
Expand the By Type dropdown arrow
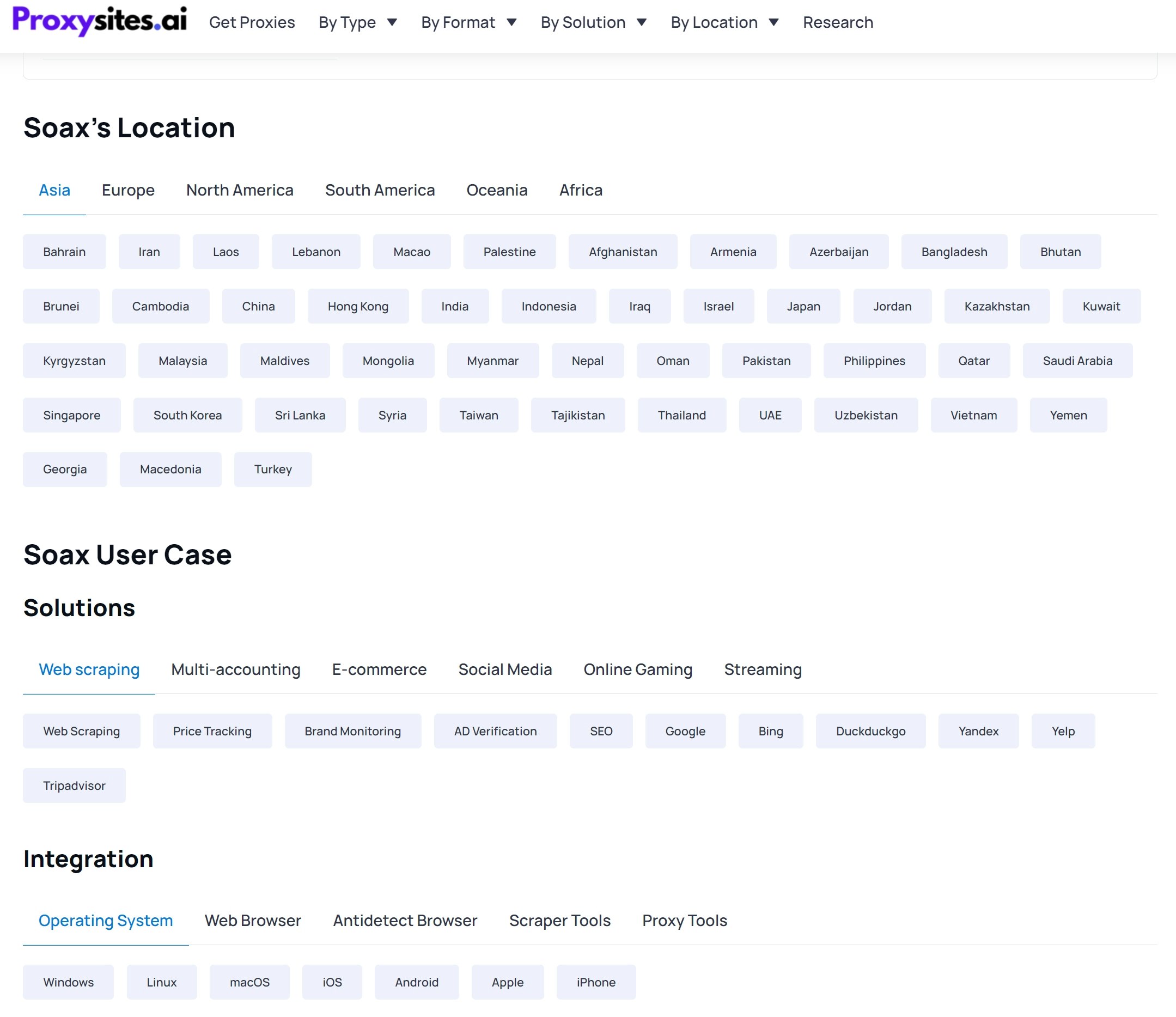coord(392,23)
